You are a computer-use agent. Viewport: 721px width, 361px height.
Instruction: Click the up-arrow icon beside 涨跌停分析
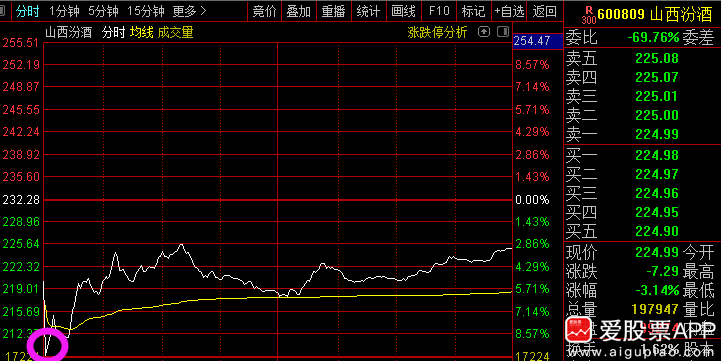point(484,32)
